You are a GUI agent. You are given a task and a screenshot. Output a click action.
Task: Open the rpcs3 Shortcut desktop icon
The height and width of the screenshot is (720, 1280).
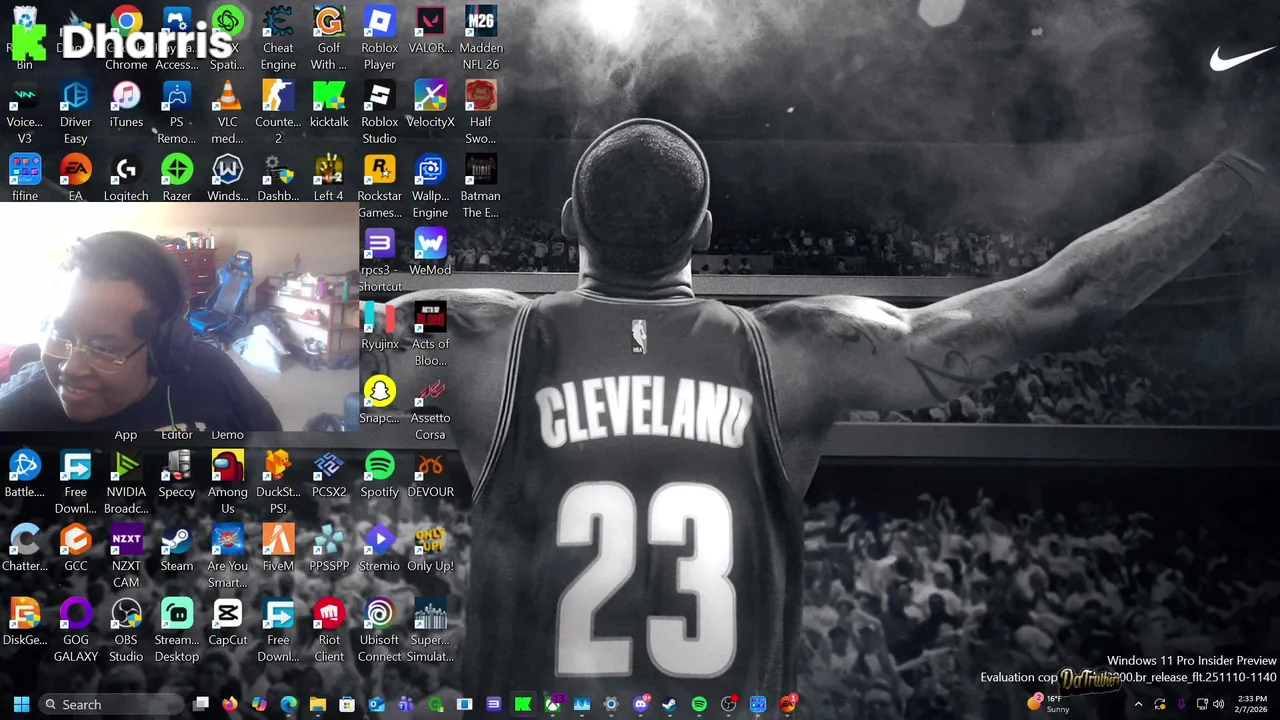[380, 260]
